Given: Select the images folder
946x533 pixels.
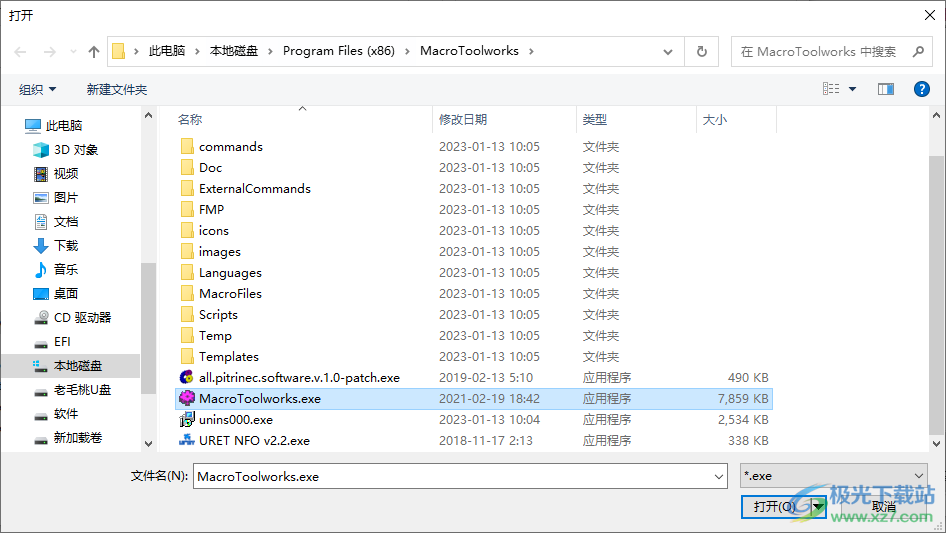Looking at the screenshot, I should [220, 252].
